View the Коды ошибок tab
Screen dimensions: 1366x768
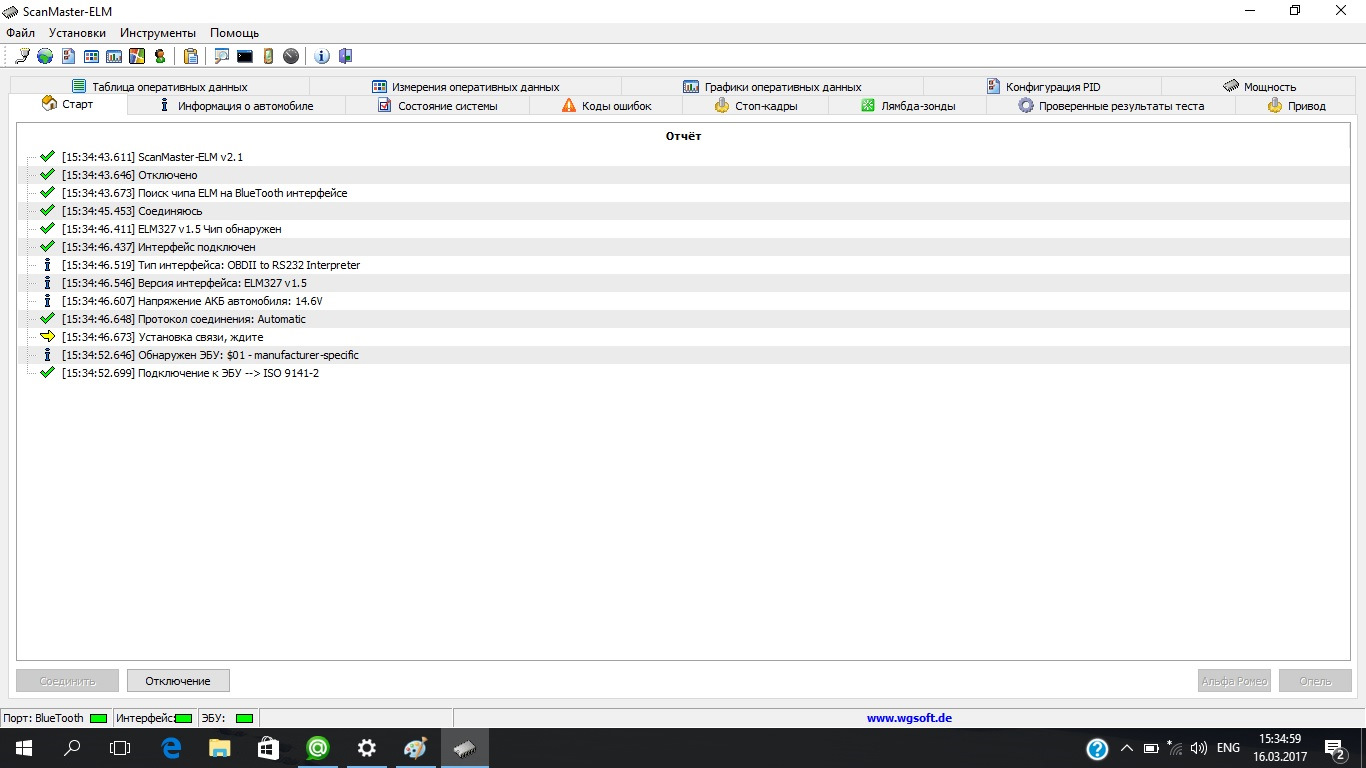coord(606,106)
